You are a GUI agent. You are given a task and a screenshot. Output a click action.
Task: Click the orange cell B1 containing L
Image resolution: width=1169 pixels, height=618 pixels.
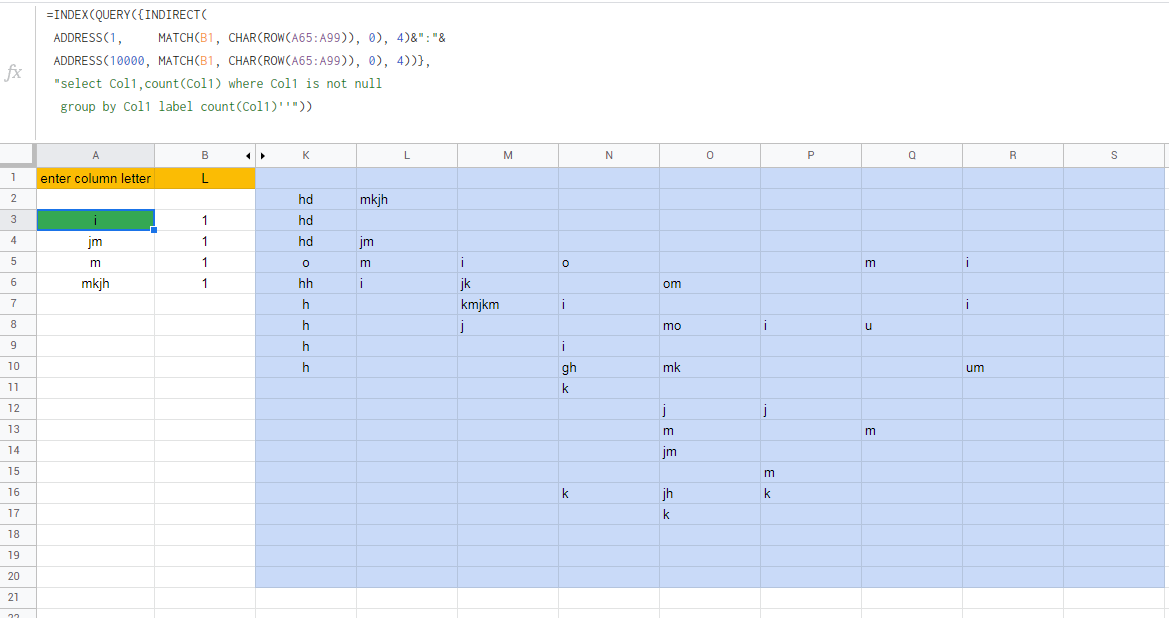[205, 178]
